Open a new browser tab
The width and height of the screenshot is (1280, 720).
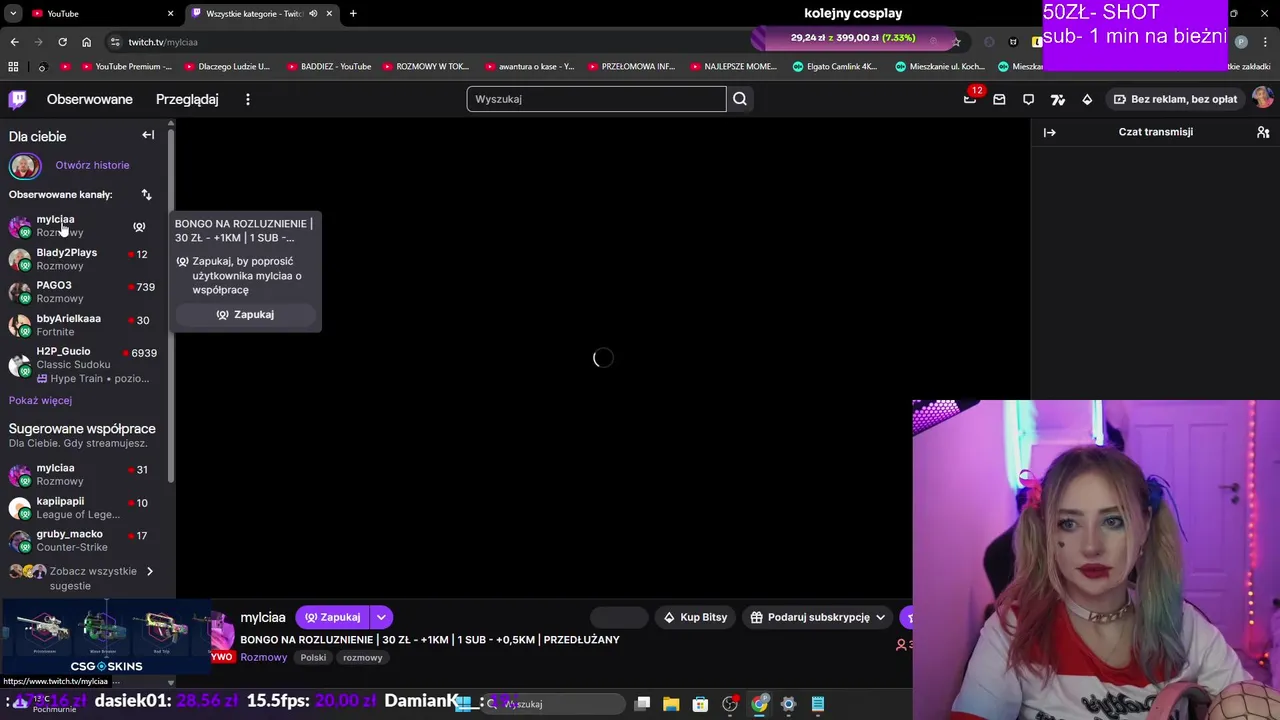point(353,13)
